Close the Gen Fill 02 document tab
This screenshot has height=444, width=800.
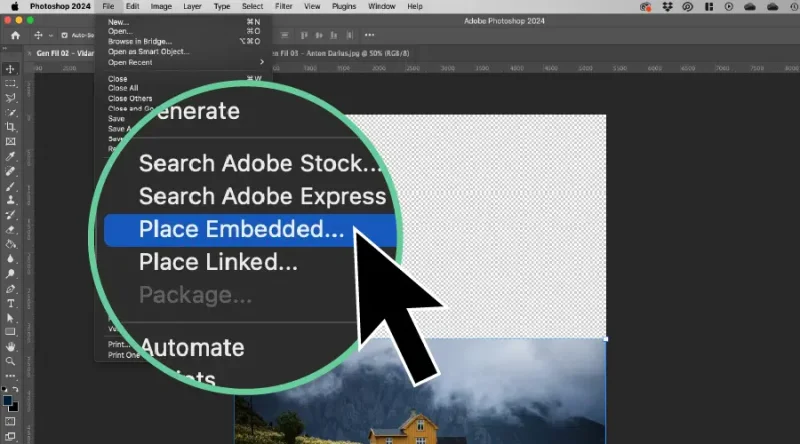coord(30,53)
